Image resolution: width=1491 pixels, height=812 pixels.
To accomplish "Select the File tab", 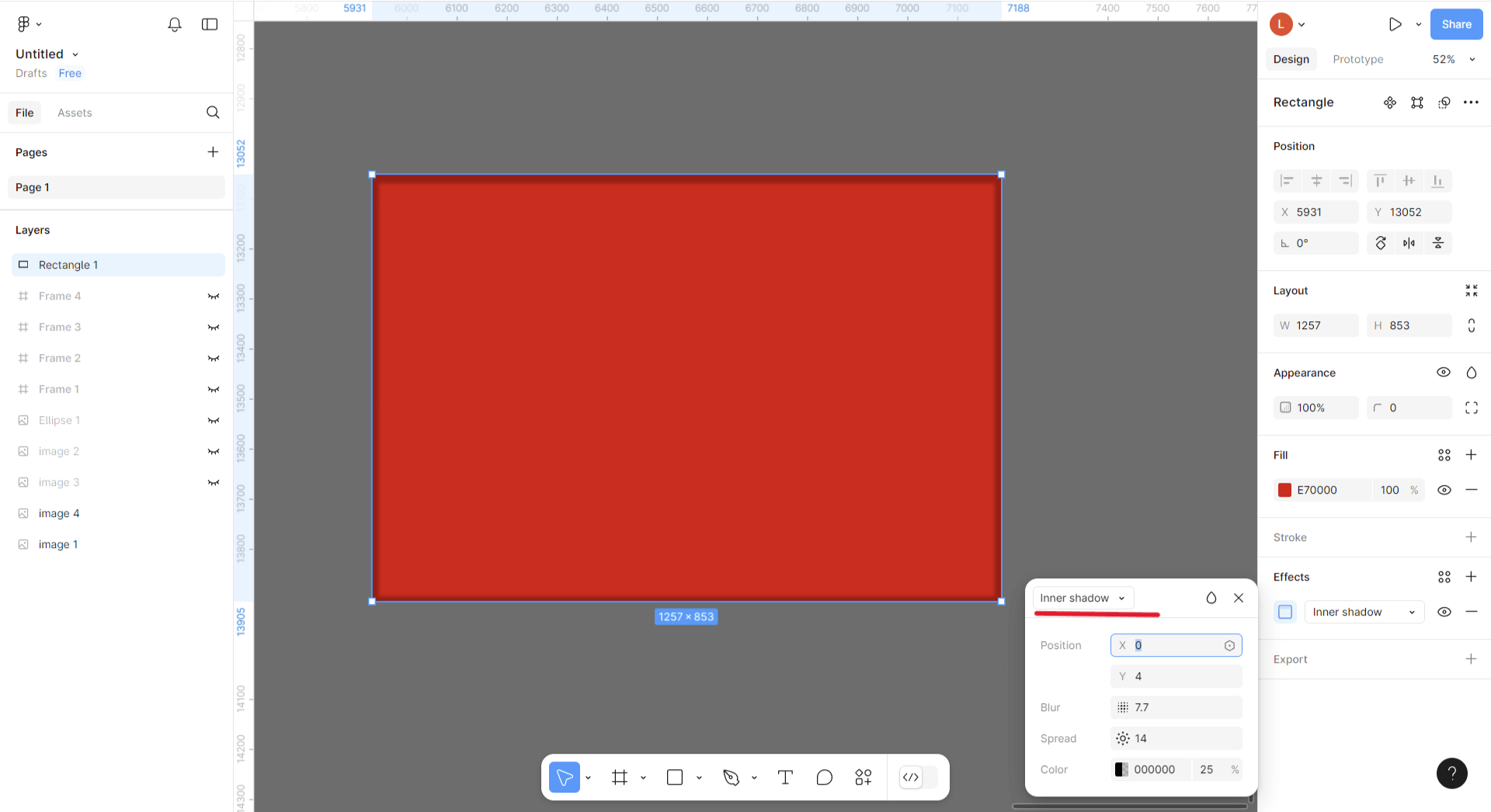I will (x=25, y=113).
